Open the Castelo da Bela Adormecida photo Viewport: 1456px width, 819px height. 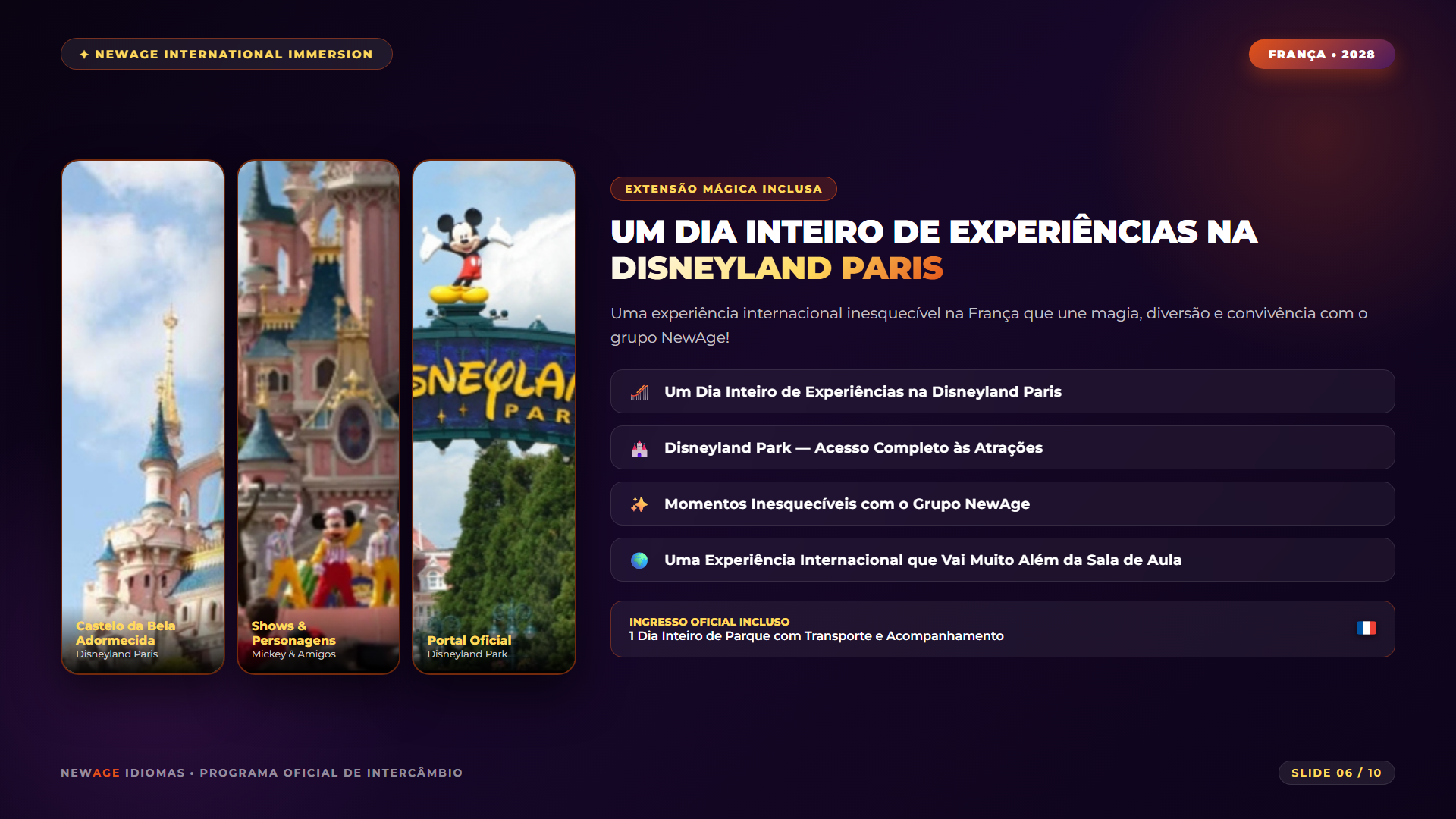[143, 416]
